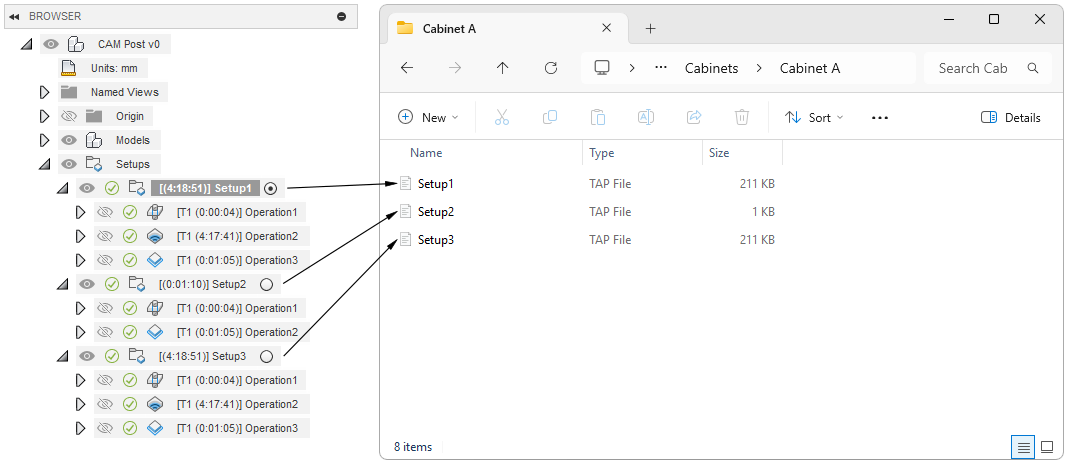Click the Rename icon in toolbar
Viewport: 1068px width, 464px height.
pyautogui.click(x=646, y=117)
